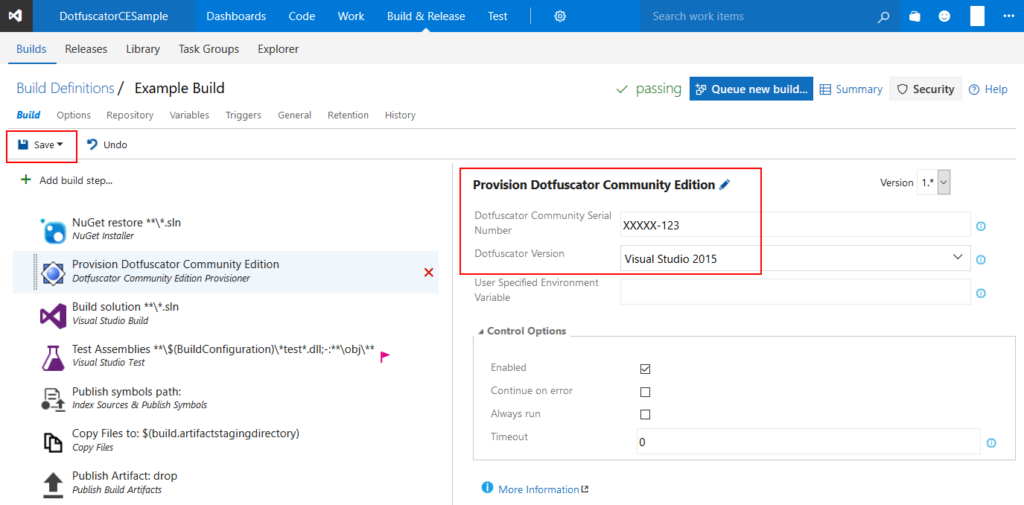The image size is (1024, 505).
Task: Click the Copy Files step icon
Action: pos(52,441)
